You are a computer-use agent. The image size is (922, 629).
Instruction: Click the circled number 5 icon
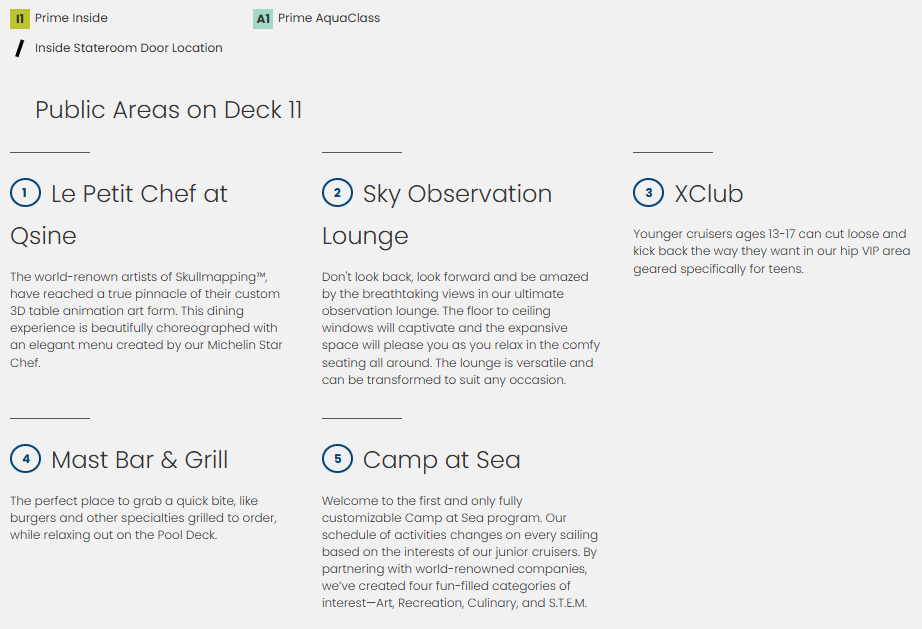[x=337, y=459]
